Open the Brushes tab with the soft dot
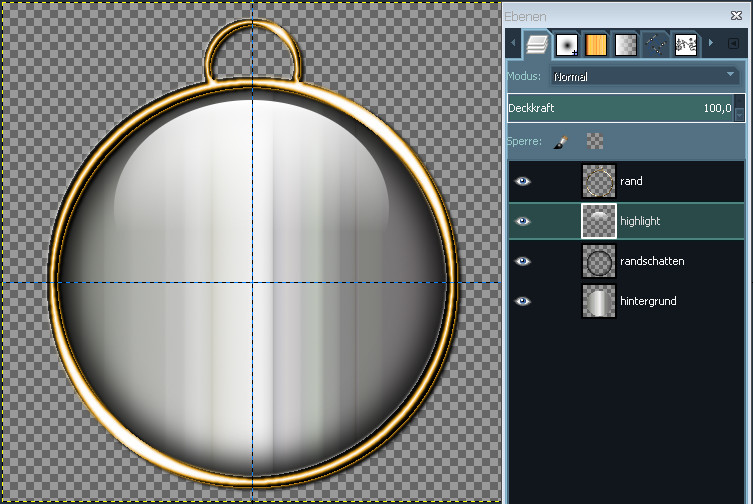 (567, 44)
